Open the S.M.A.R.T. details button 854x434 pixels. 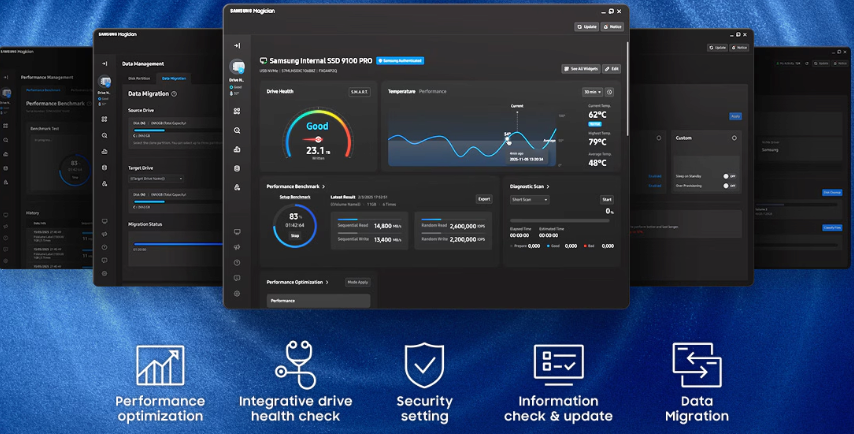point(359,92)
